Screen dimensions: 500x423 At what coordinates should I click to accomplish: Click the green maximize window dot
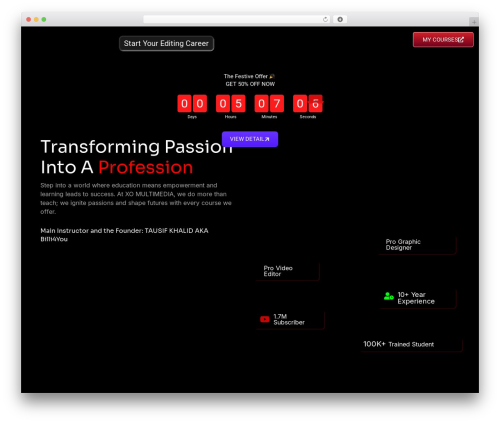click(44, 19)
